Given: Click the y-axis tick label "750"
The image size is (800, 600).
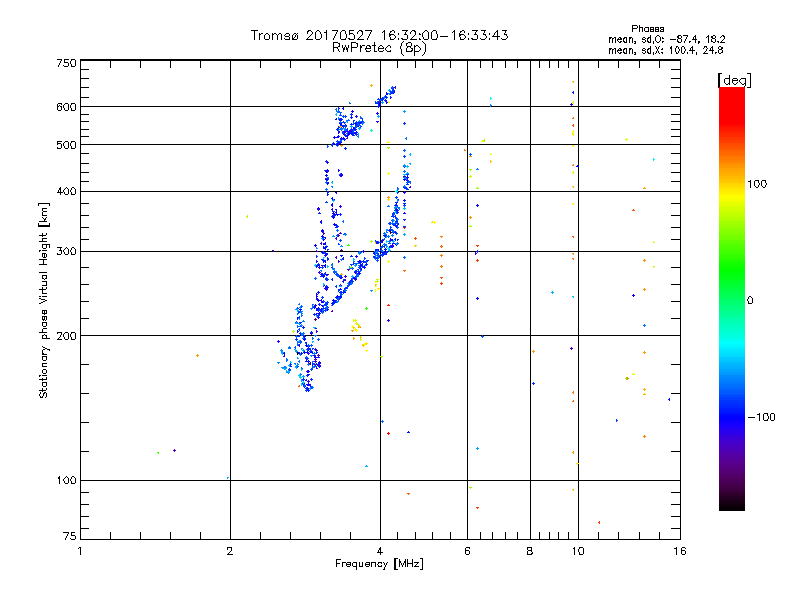Looking at the screenshot, I should [x=66, y=63].
